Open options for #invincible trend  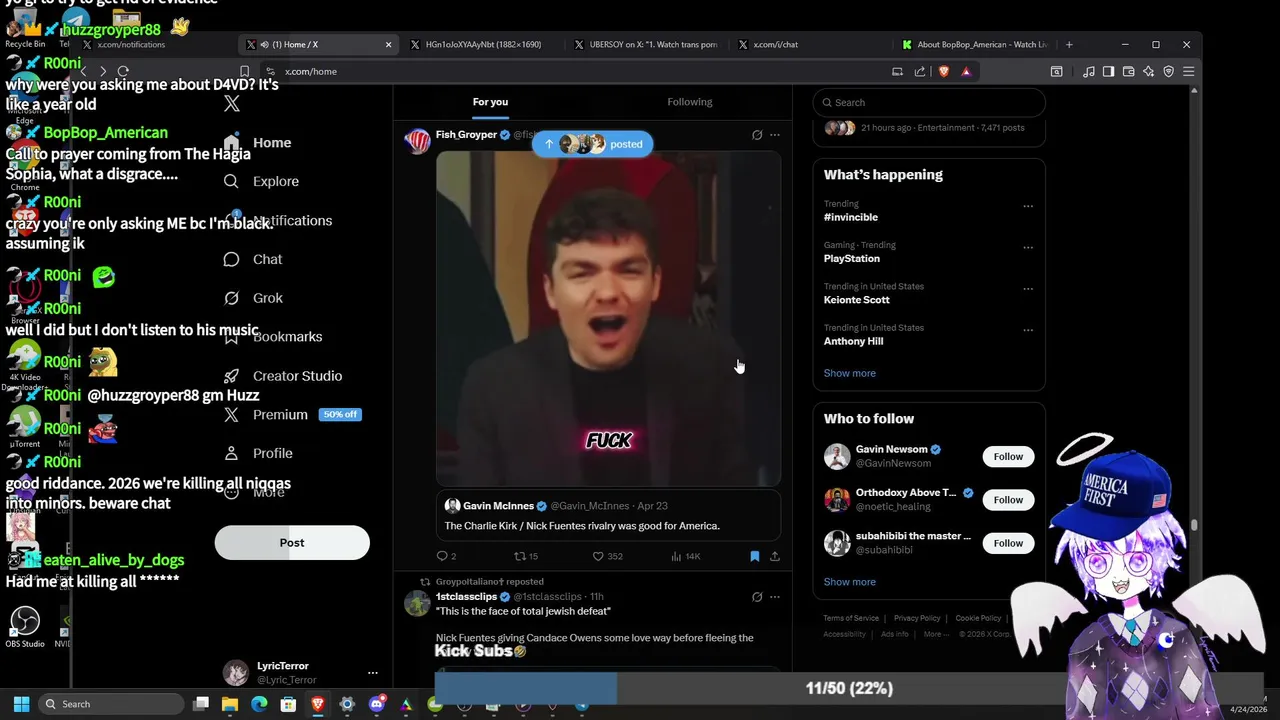click(1028, 206)
